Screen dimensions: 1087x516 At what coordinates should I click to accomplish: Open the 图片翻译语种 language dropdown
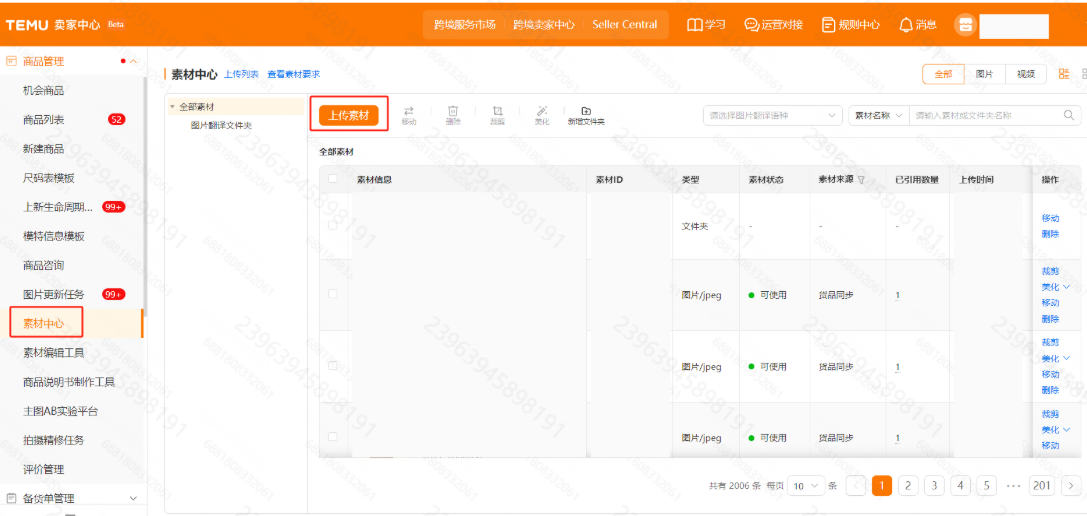(x=772, y=115)
